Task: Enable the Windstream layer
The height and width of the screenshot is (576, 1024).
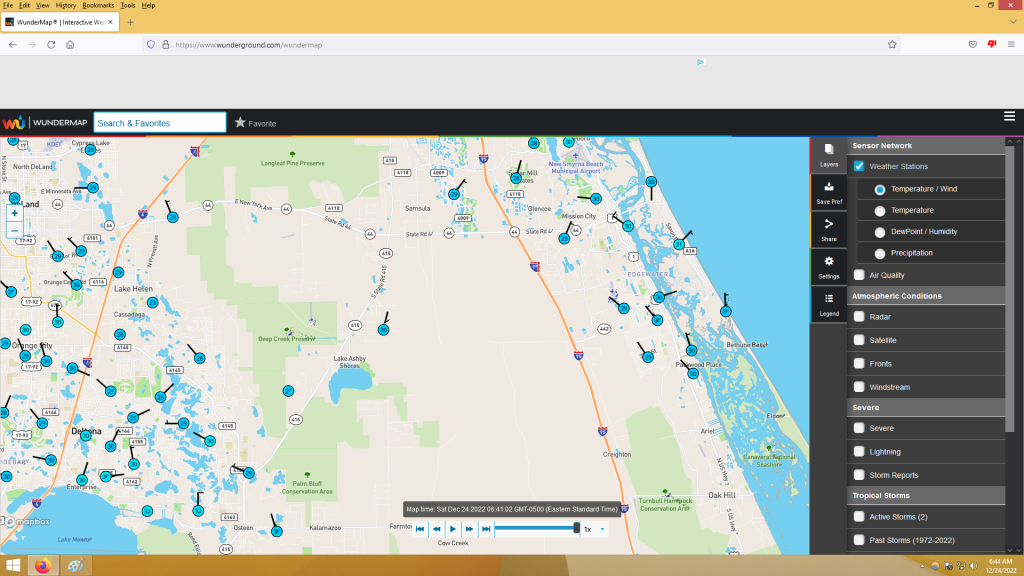Action: [859, 387]
